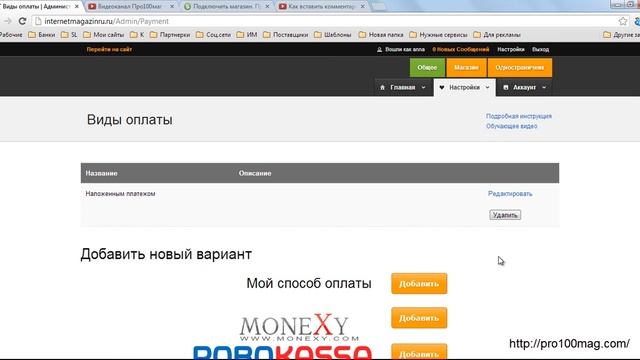Screen dimensions: 640x360
Task: Click the Добавить новый вариант heading
Action: coord(166,254)
